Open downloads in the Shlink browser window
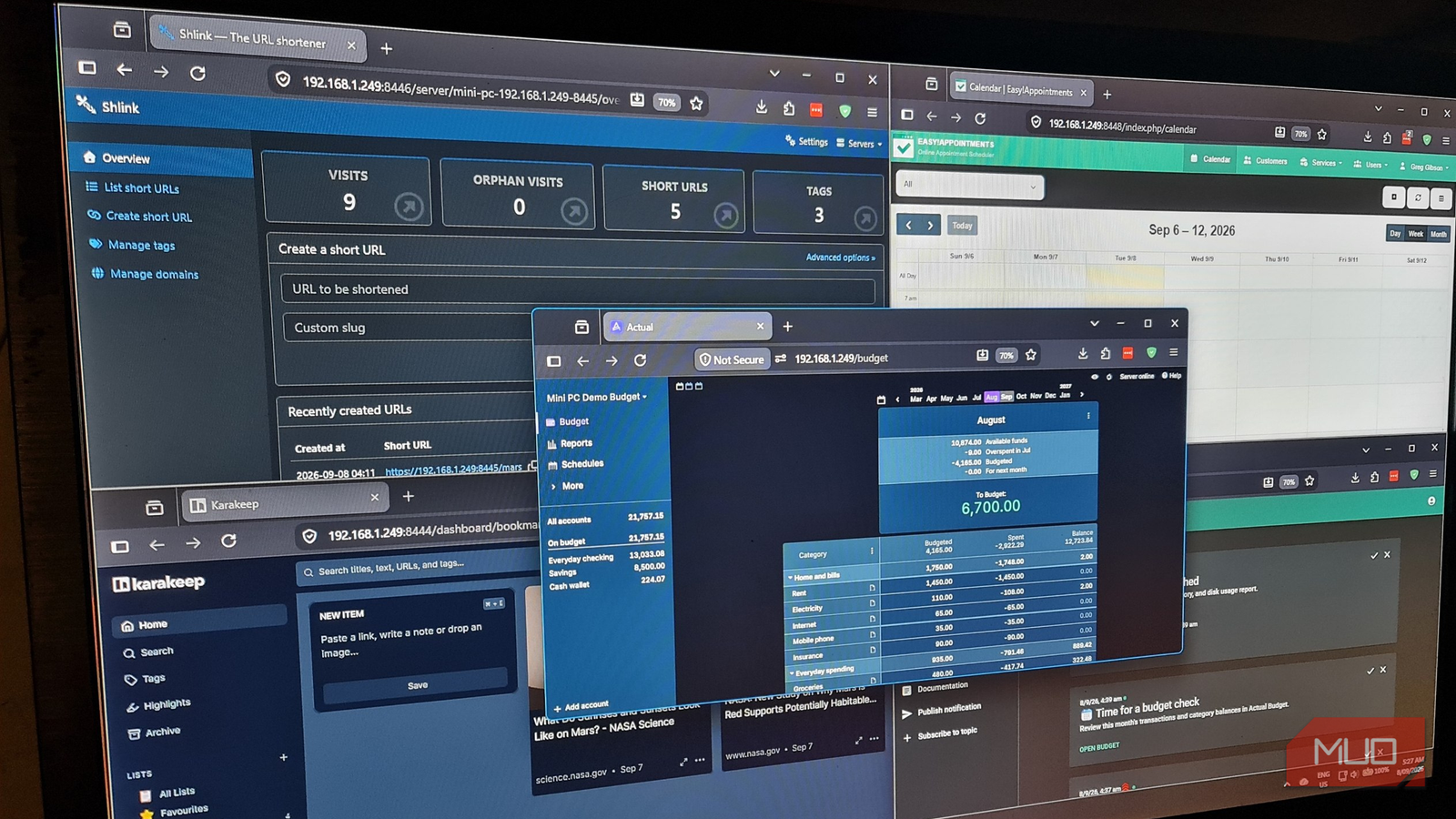The image size is (1456, 819). pyautogui.click(x=762, y=106)
